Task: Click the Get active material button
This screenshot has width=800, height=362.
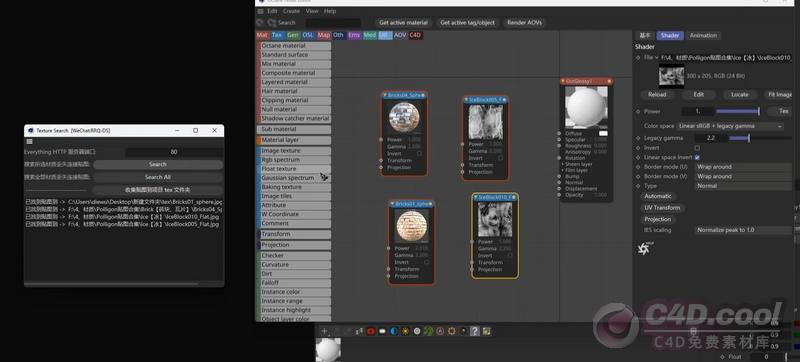Action: (403, 23)
